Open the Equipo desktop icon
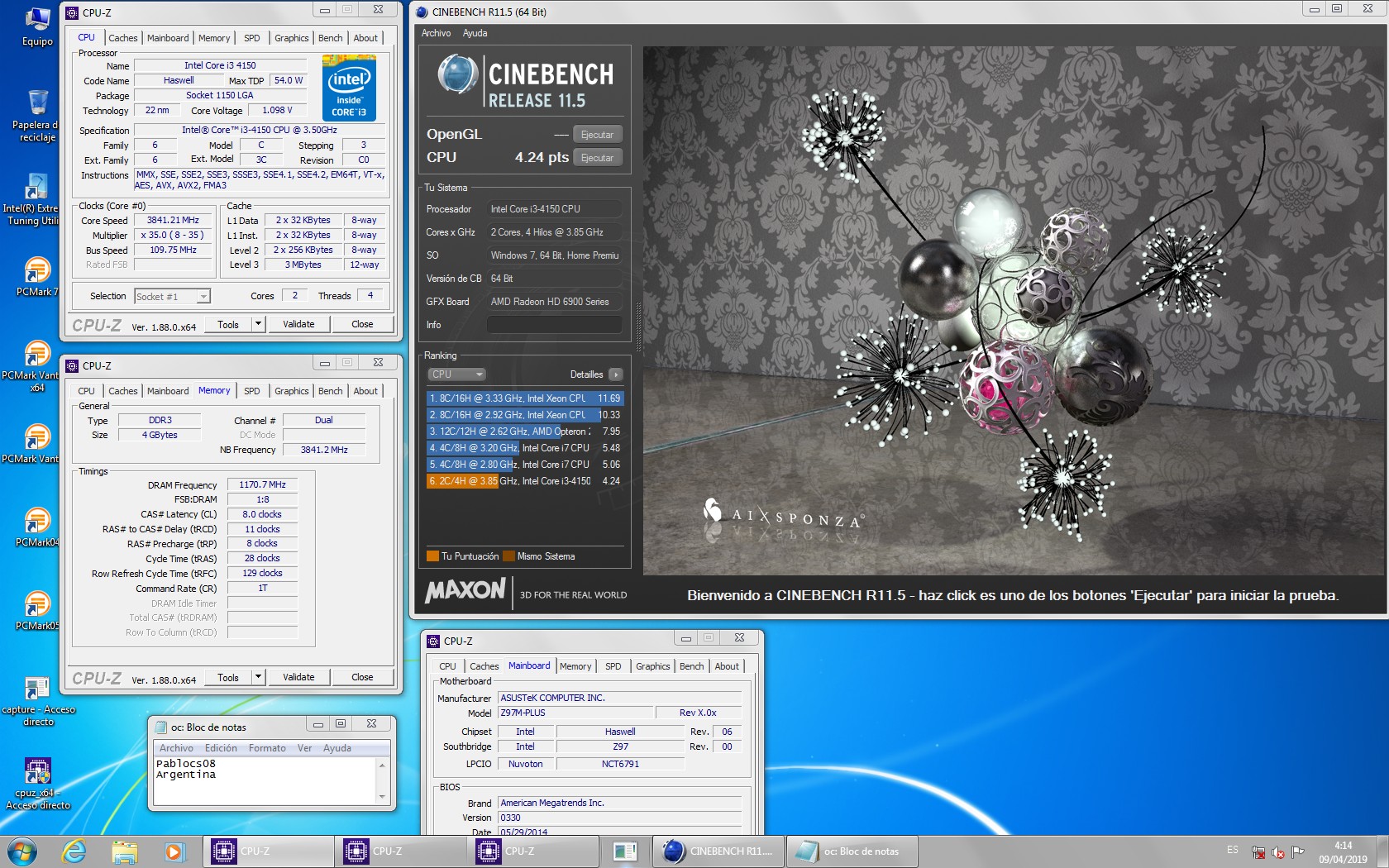Viewport: 1389px width, 868px height. [x=37, y=26]
